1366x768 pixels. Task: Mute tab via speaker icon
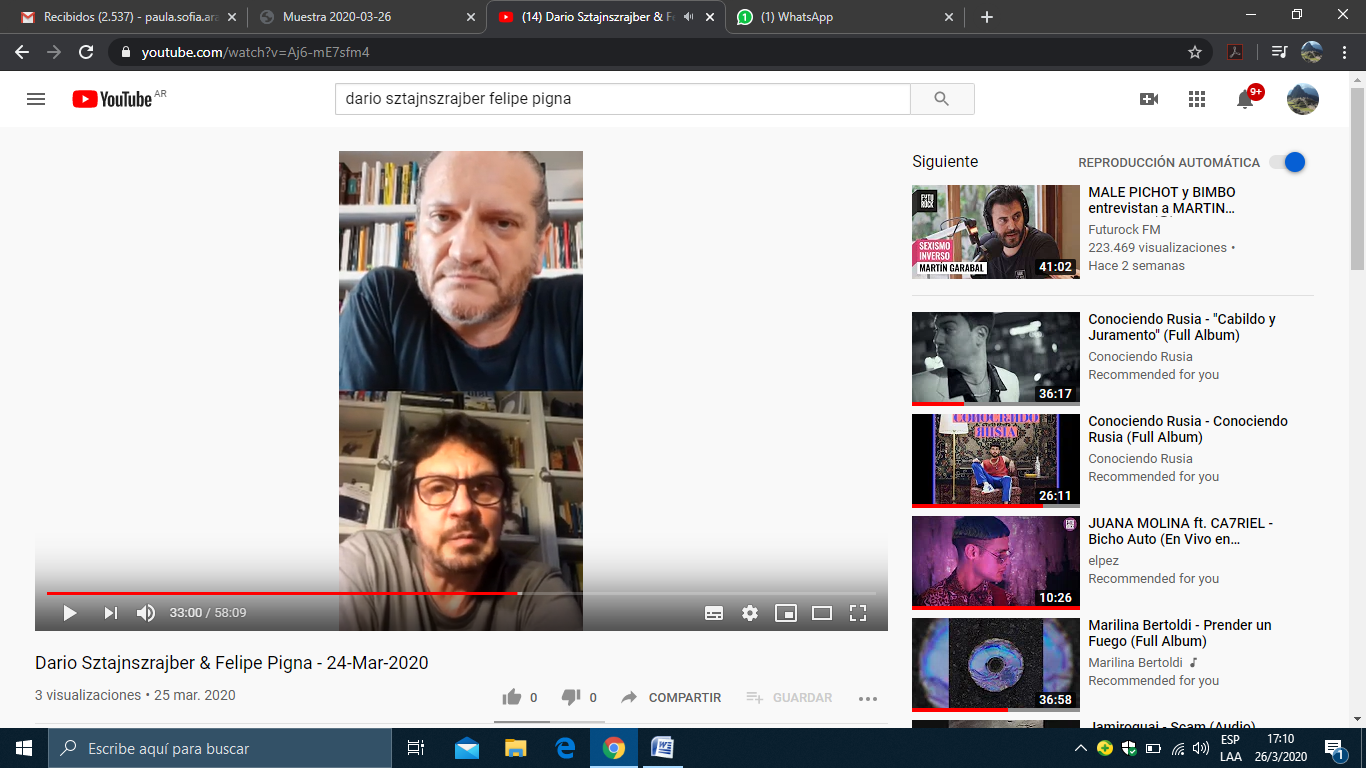[688, 17]
